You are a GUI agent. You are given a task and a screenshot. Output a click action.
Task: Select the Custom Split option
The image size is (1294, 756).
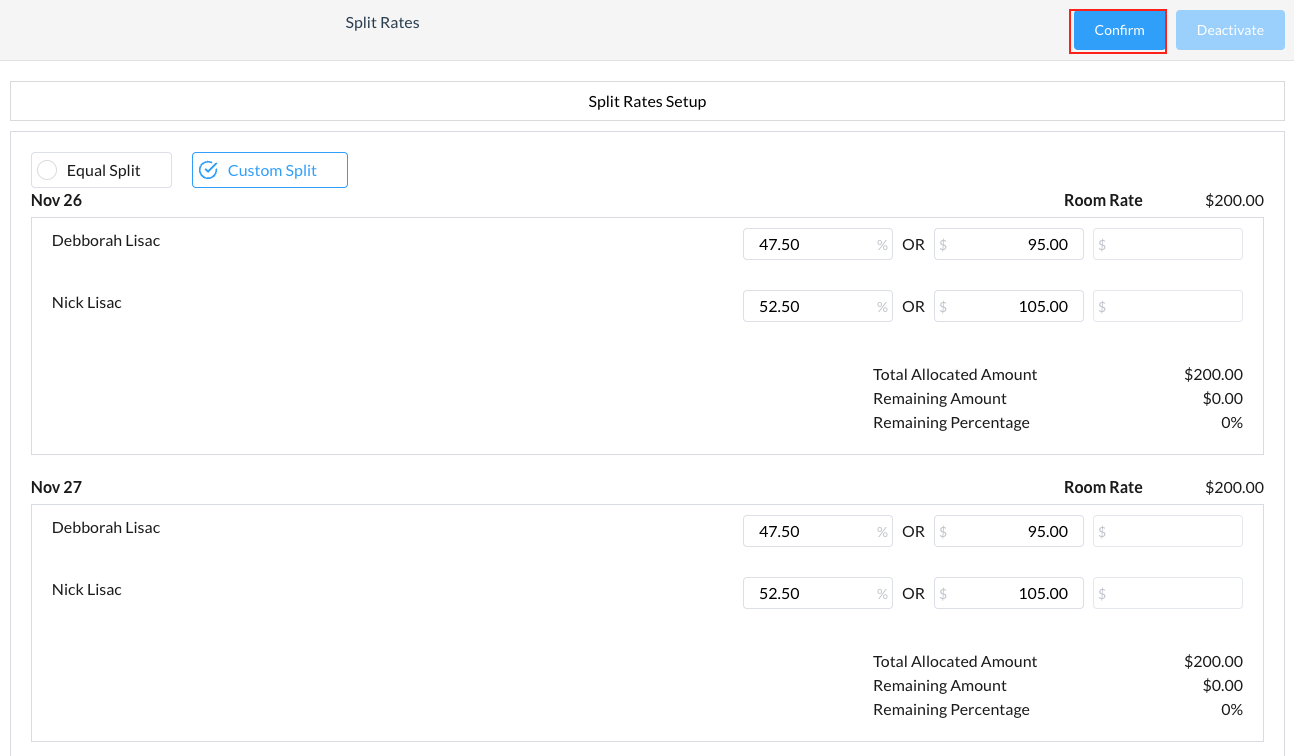pos(269,169)
